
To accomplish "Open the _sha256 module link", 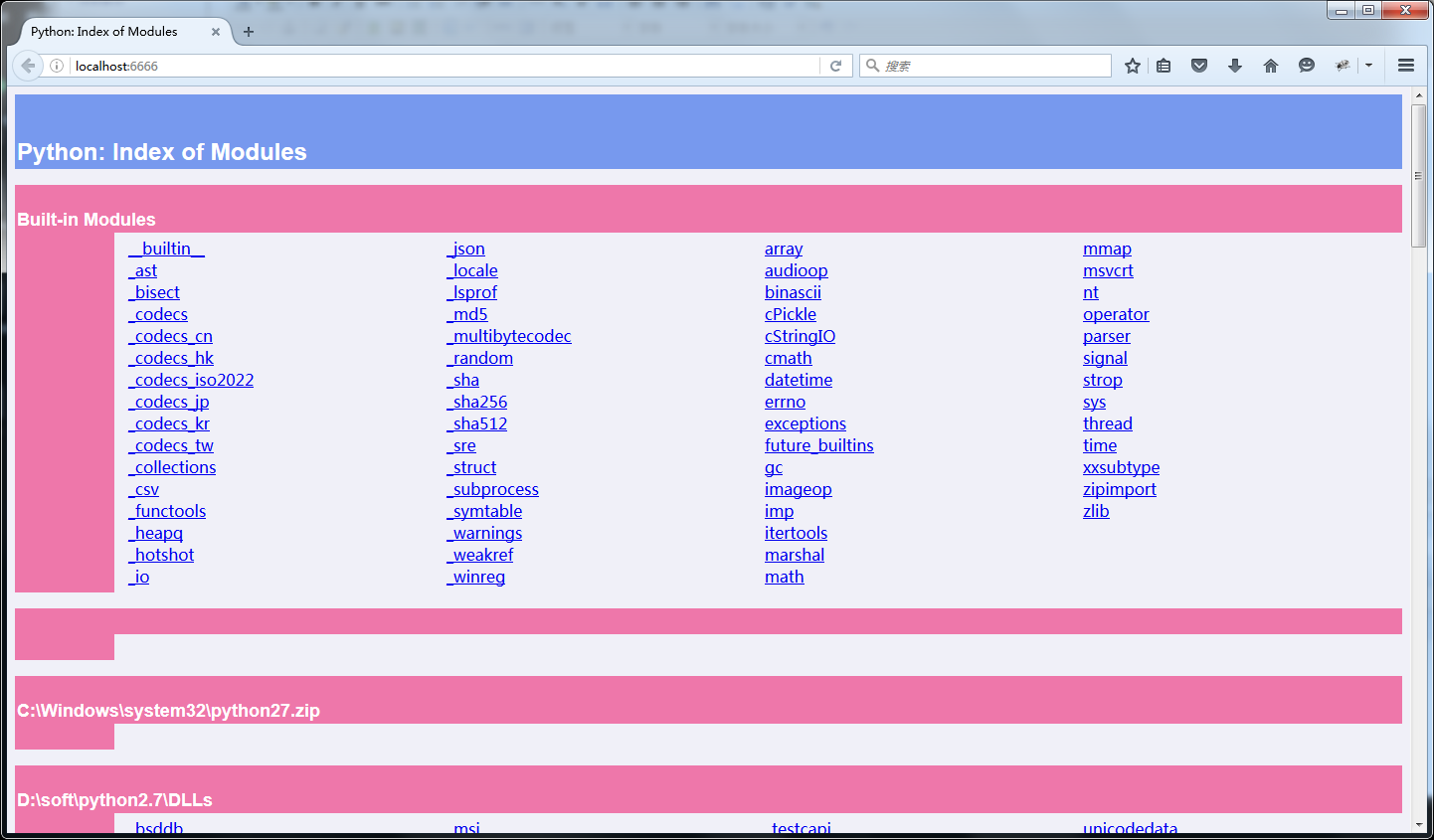I will coord(477,402).
